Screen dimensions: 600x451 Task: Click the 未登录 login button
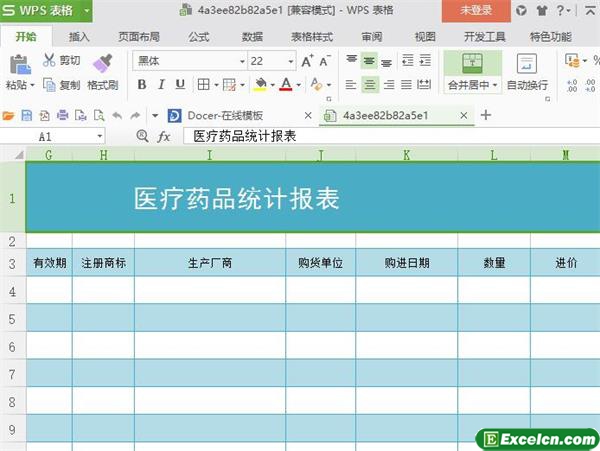tap(475, 10)
